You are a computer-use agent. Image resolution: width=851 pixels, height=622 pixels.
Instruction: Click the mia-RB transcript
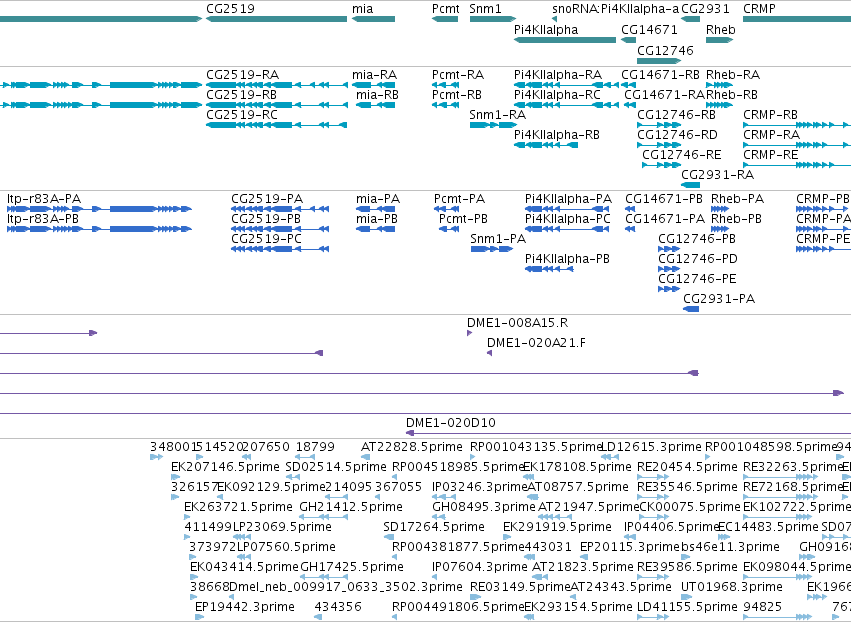click(376, 105)
